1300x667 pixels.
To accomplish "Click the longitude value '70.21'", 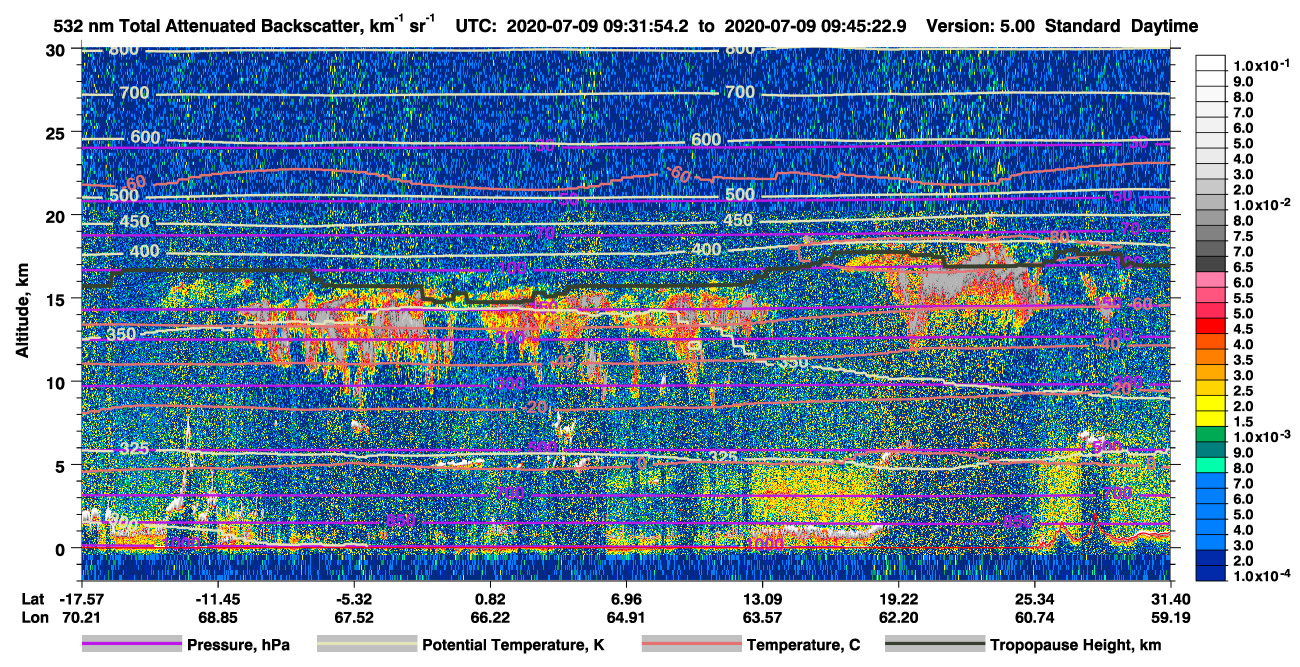I will tap(81, 618).
